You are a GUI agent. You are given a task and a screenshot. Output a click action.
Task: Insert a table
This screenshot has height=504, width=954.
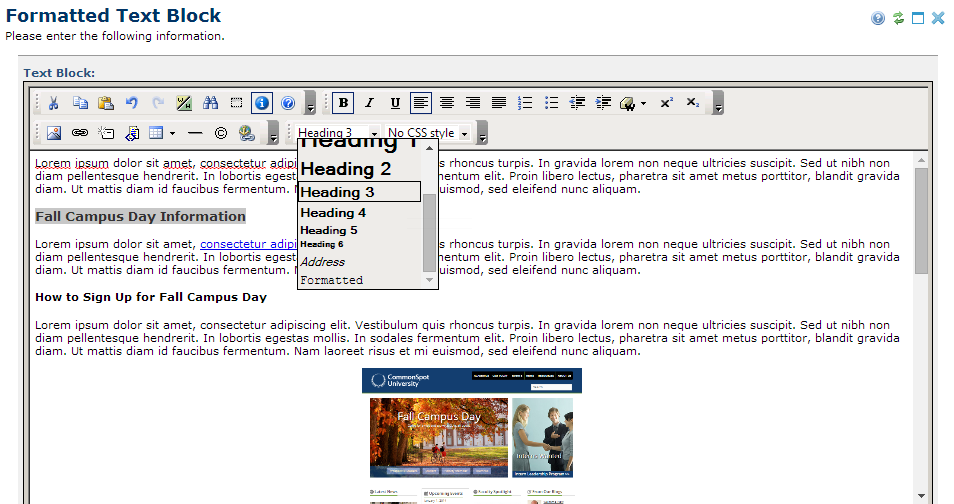point(156,133)
